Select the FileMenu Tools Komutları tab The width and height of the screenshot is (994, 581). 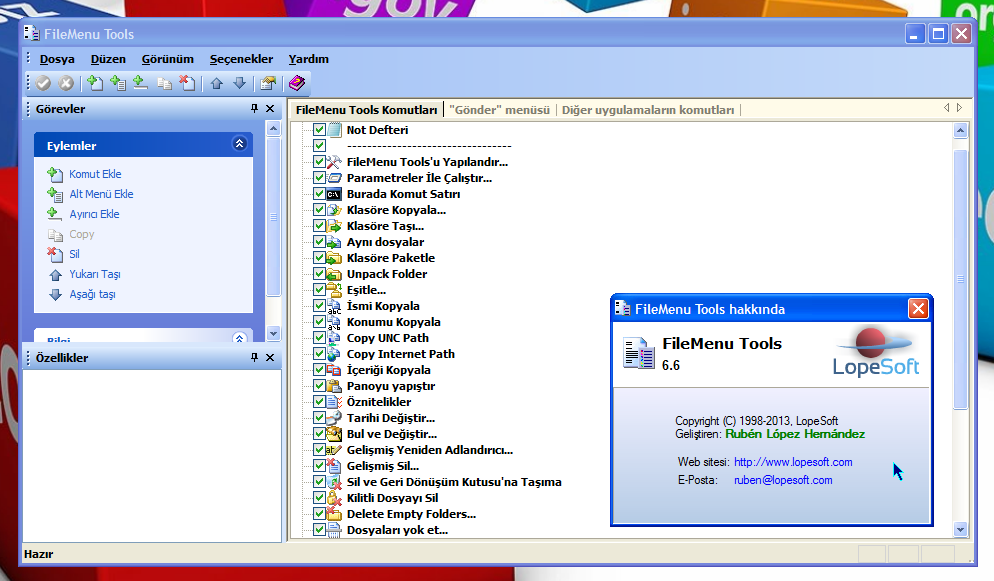click(x=366, y=110)
